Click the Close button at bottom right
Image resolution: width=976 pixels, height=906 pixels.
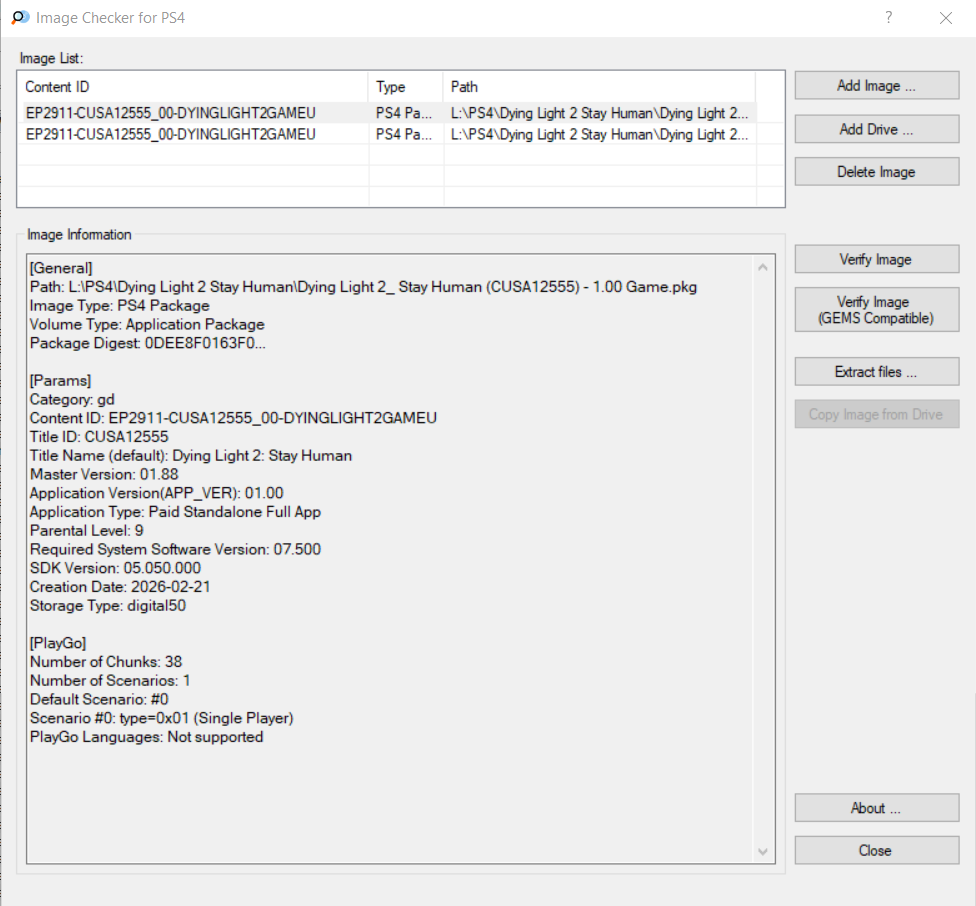pyautogui.click(x=876, y=850)
